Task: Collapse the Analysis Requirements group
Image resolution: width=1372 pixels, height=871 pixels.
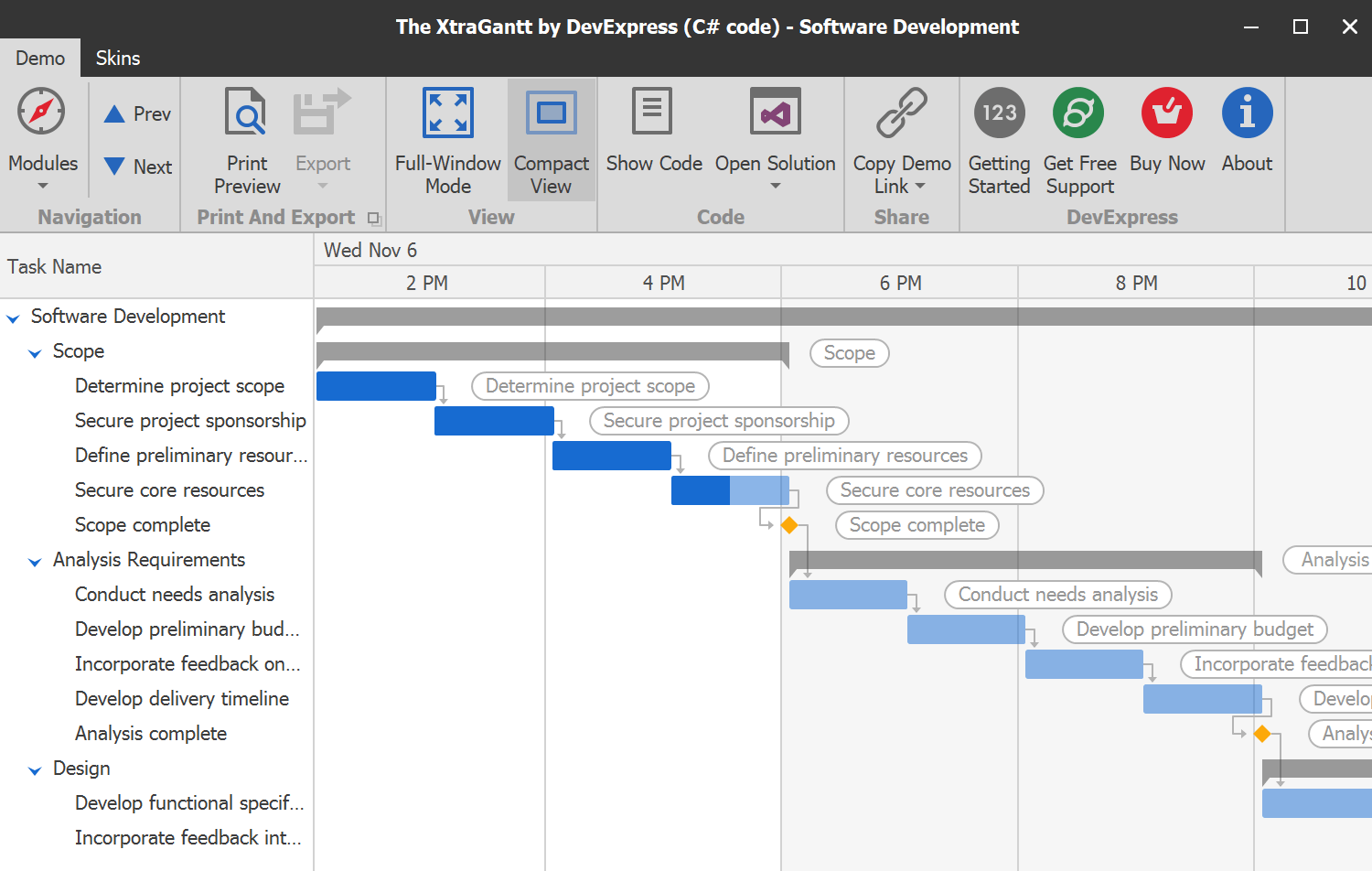Action: tap(35, 561)
